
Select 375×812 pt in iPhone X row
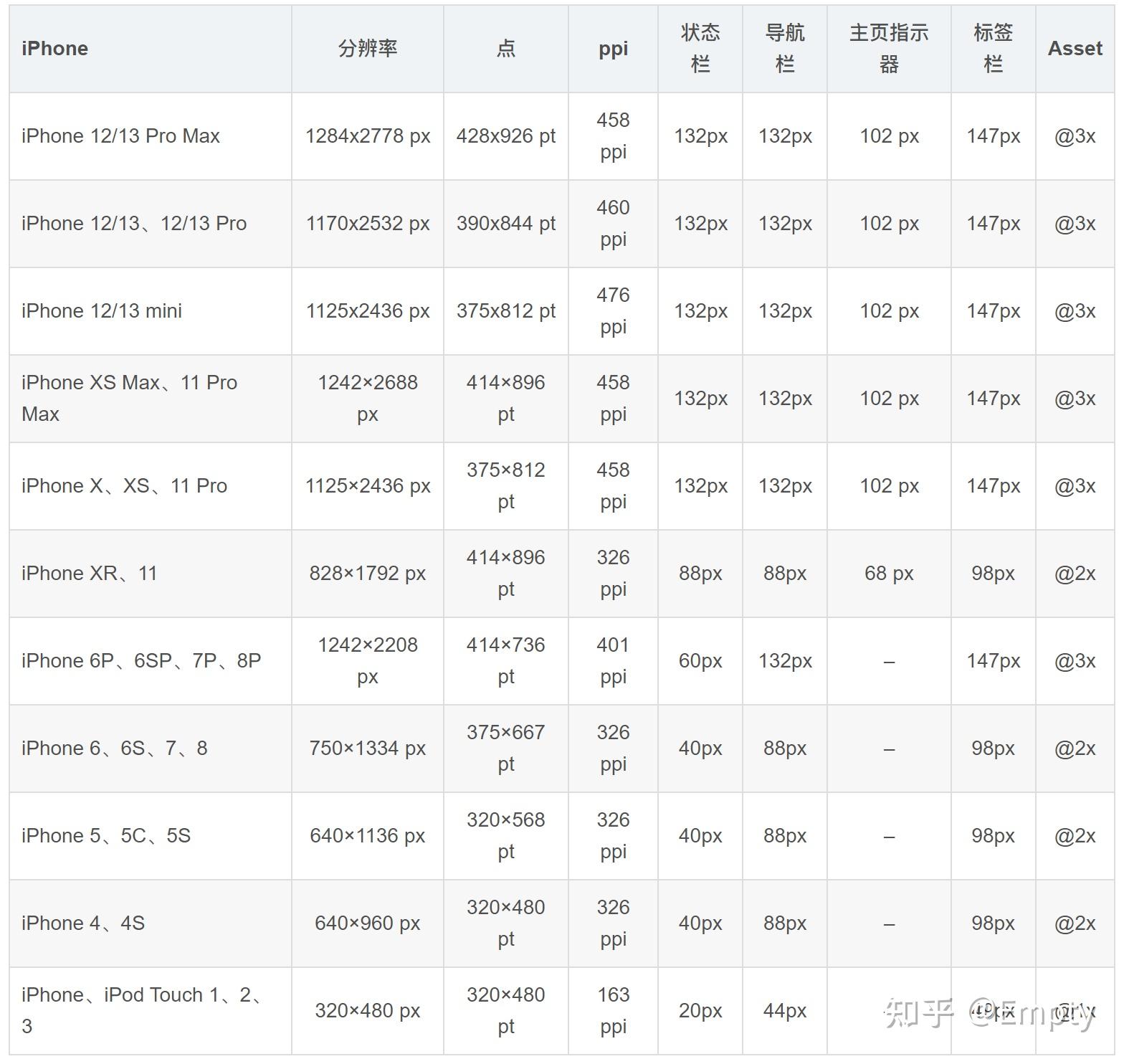[x=506, y=486]
